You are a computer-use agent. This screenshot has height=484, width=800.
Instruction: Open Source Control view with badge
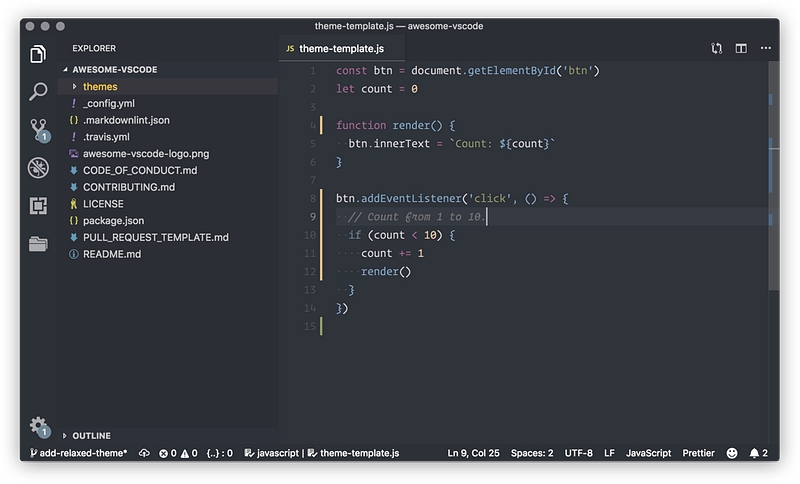coord(38,129)
